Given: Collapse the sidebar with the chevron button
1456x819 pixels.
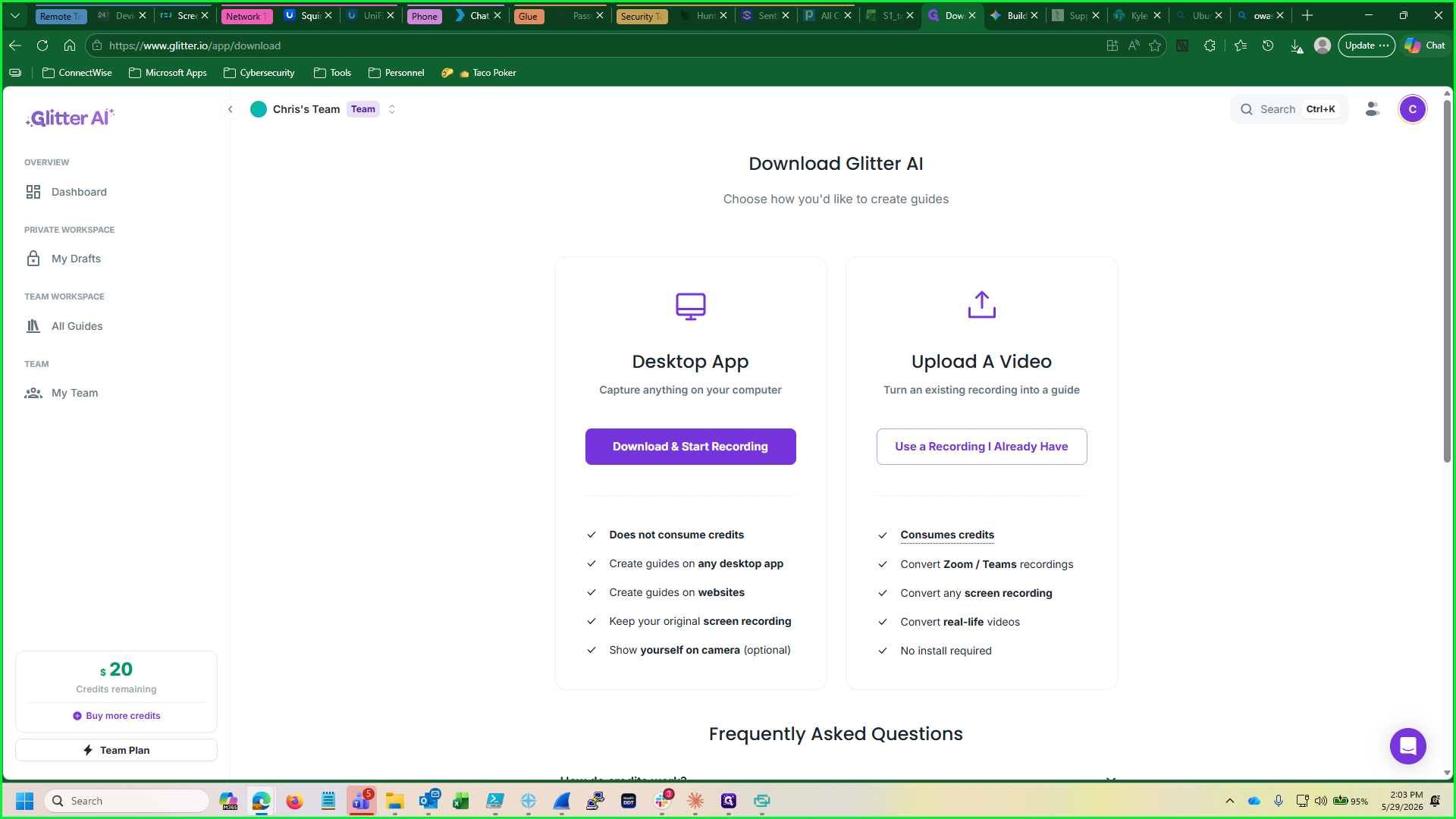Looking at the screenshot, I should (231, 109).
